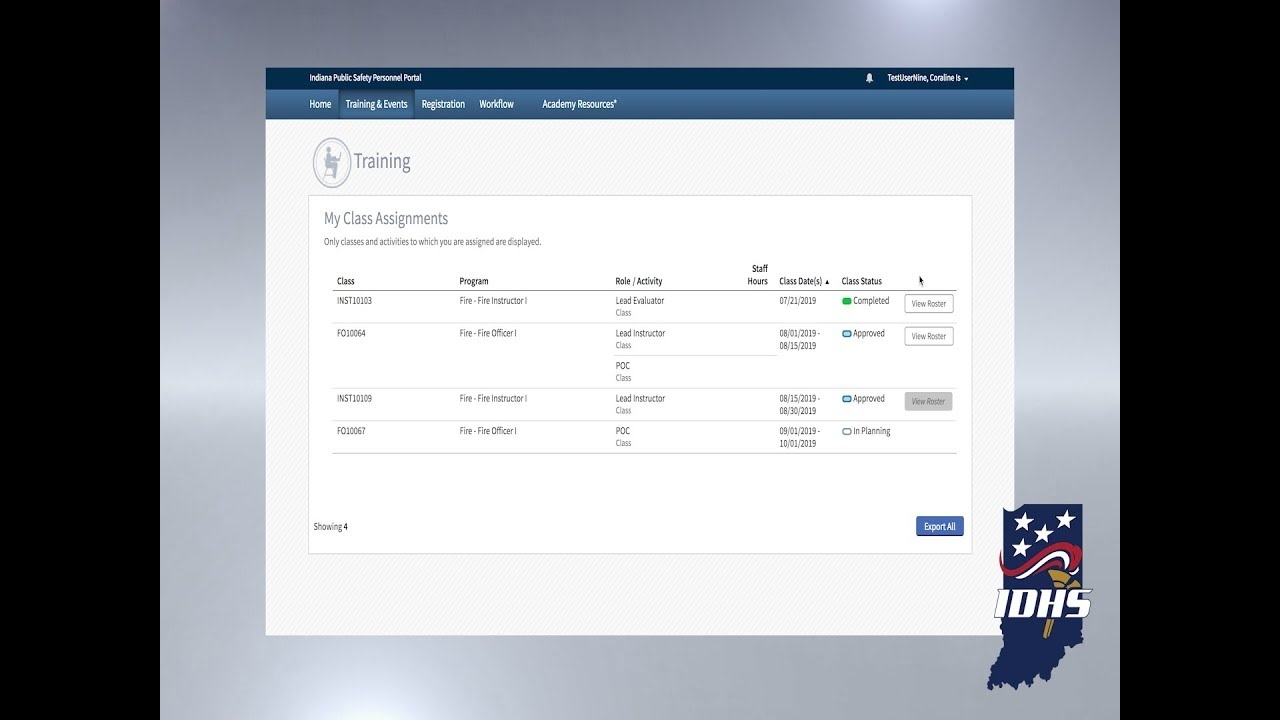
Task: Select the Training & Events tab
Action: [x=376, y=104]
